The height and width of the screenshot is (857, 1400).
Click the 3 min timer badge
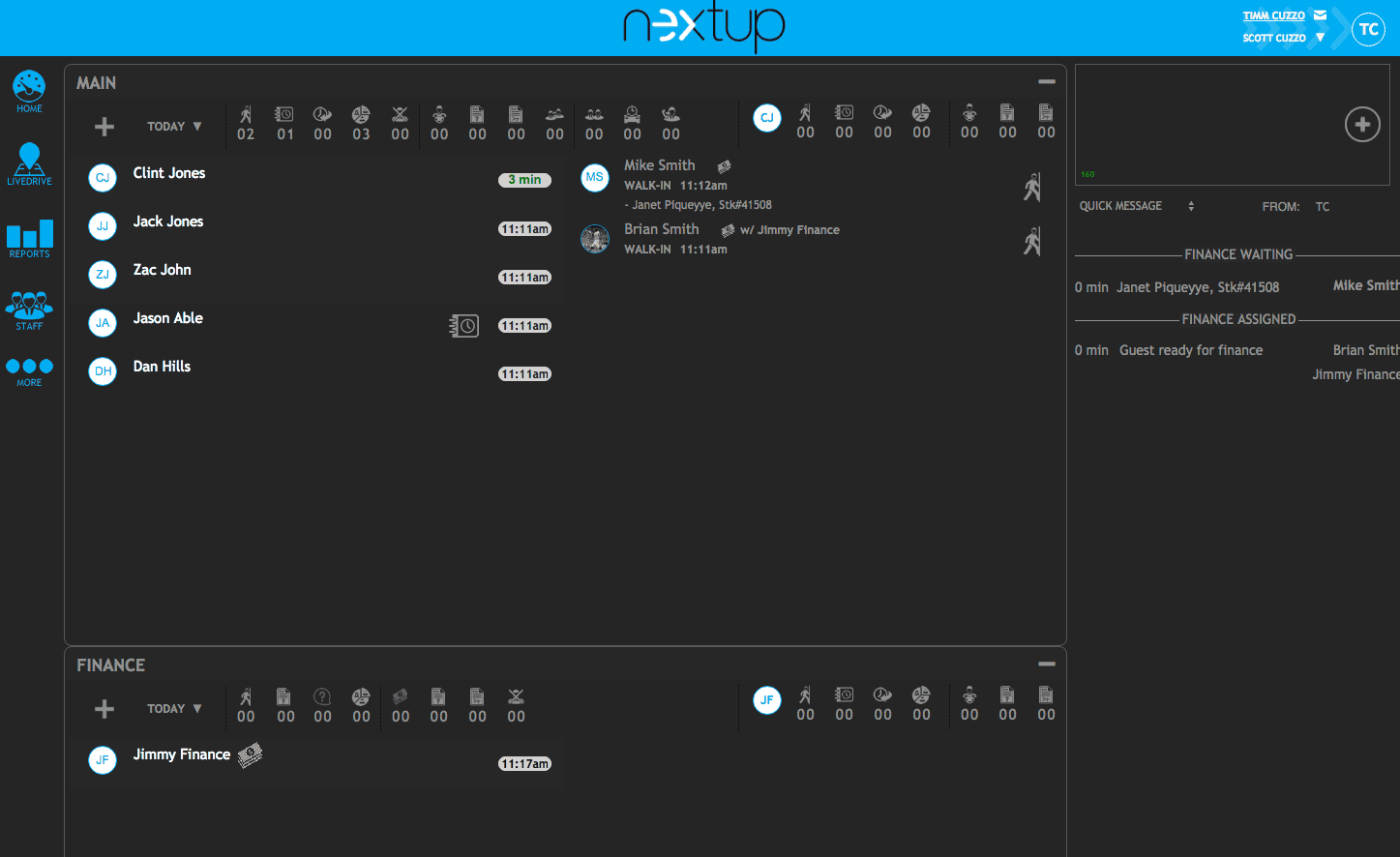(524, 180)
